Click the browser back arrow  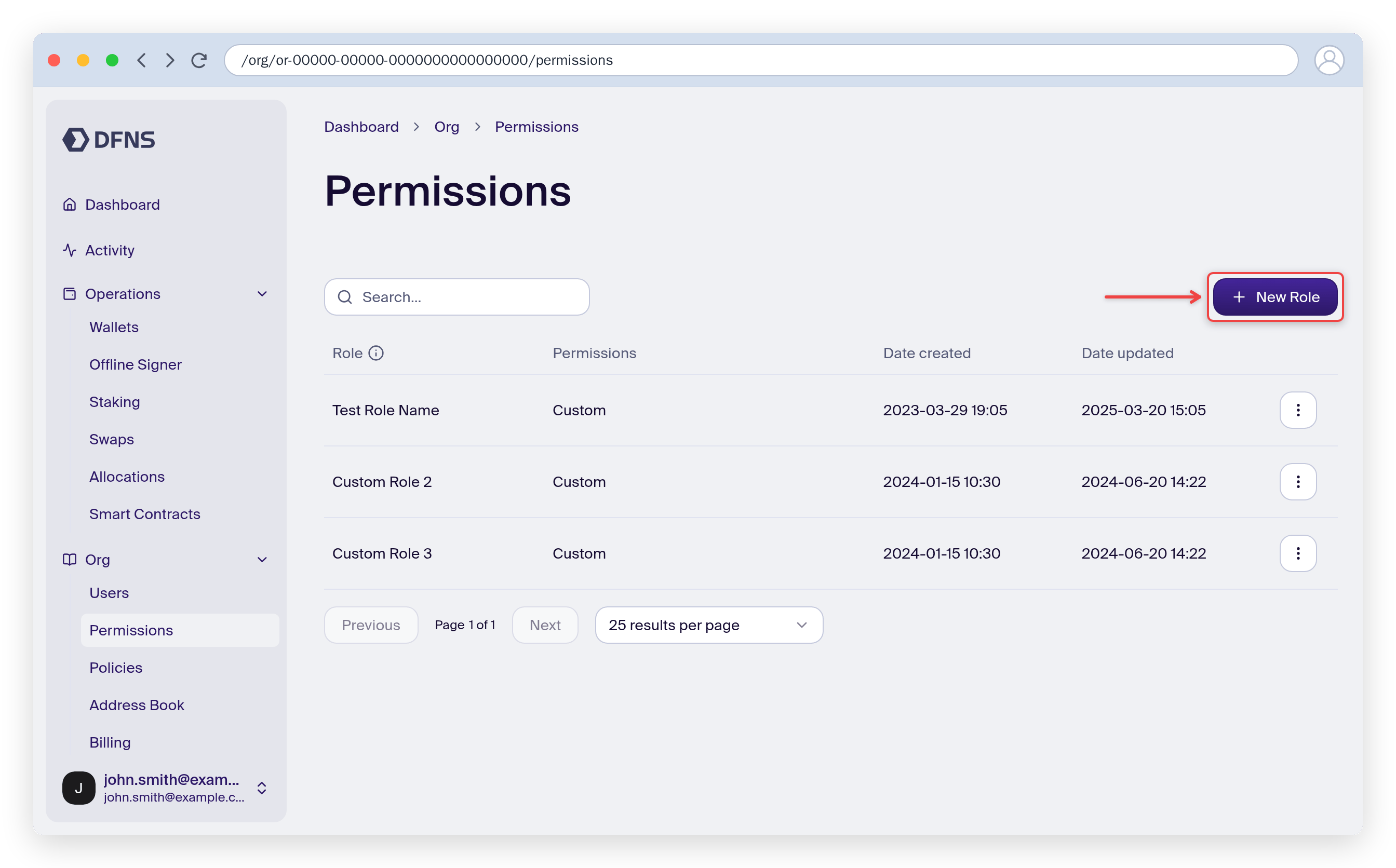141,60
